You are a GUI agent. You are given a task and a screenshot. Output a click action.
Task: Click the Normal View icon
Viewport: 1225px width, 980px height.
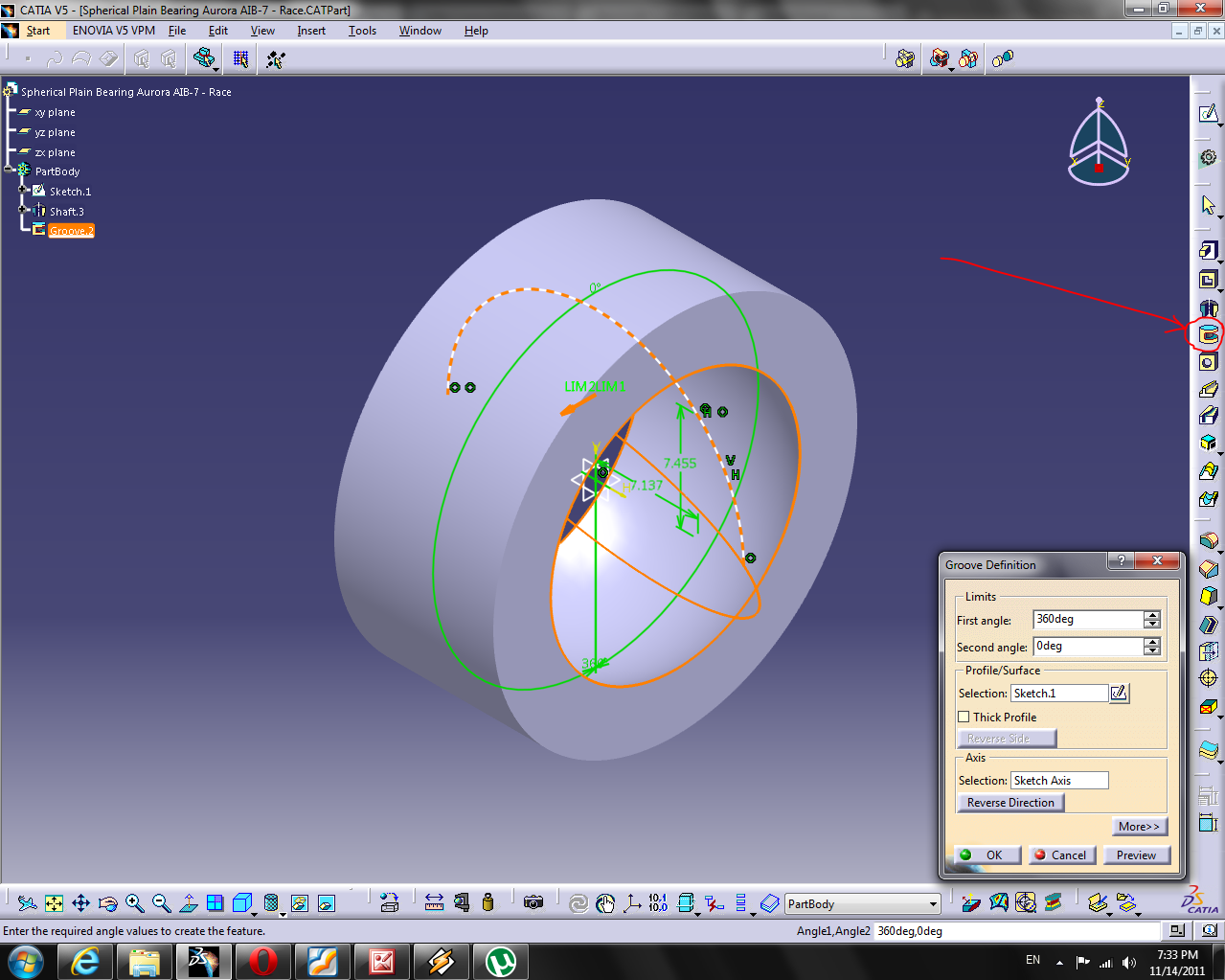pyautogui.click(x=189, y=903)
